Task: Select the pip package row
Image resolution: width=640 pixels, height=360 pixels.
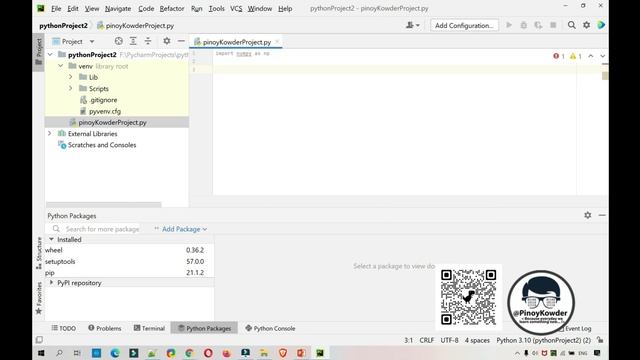Action: pos(129,272)
